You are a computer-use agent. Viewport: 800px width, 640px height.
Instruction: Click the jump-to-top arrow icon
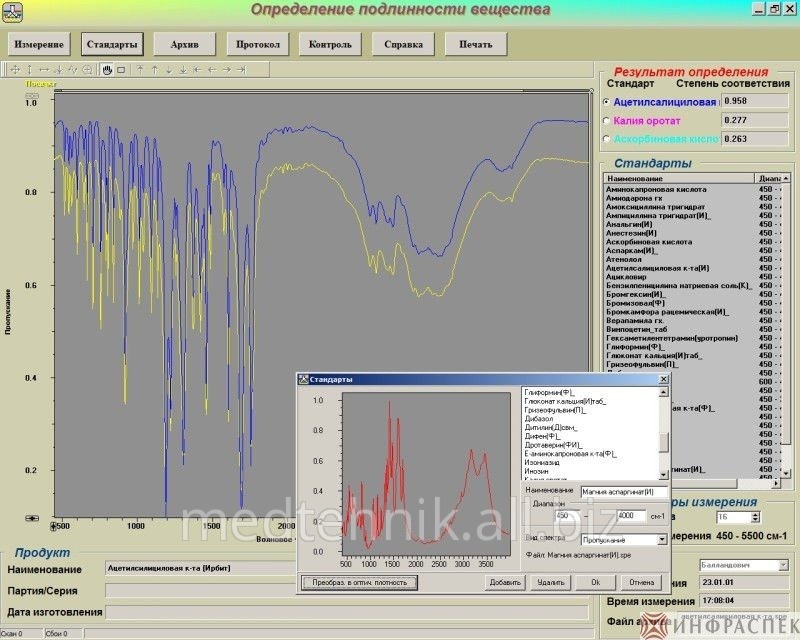(x=141, y=70)
